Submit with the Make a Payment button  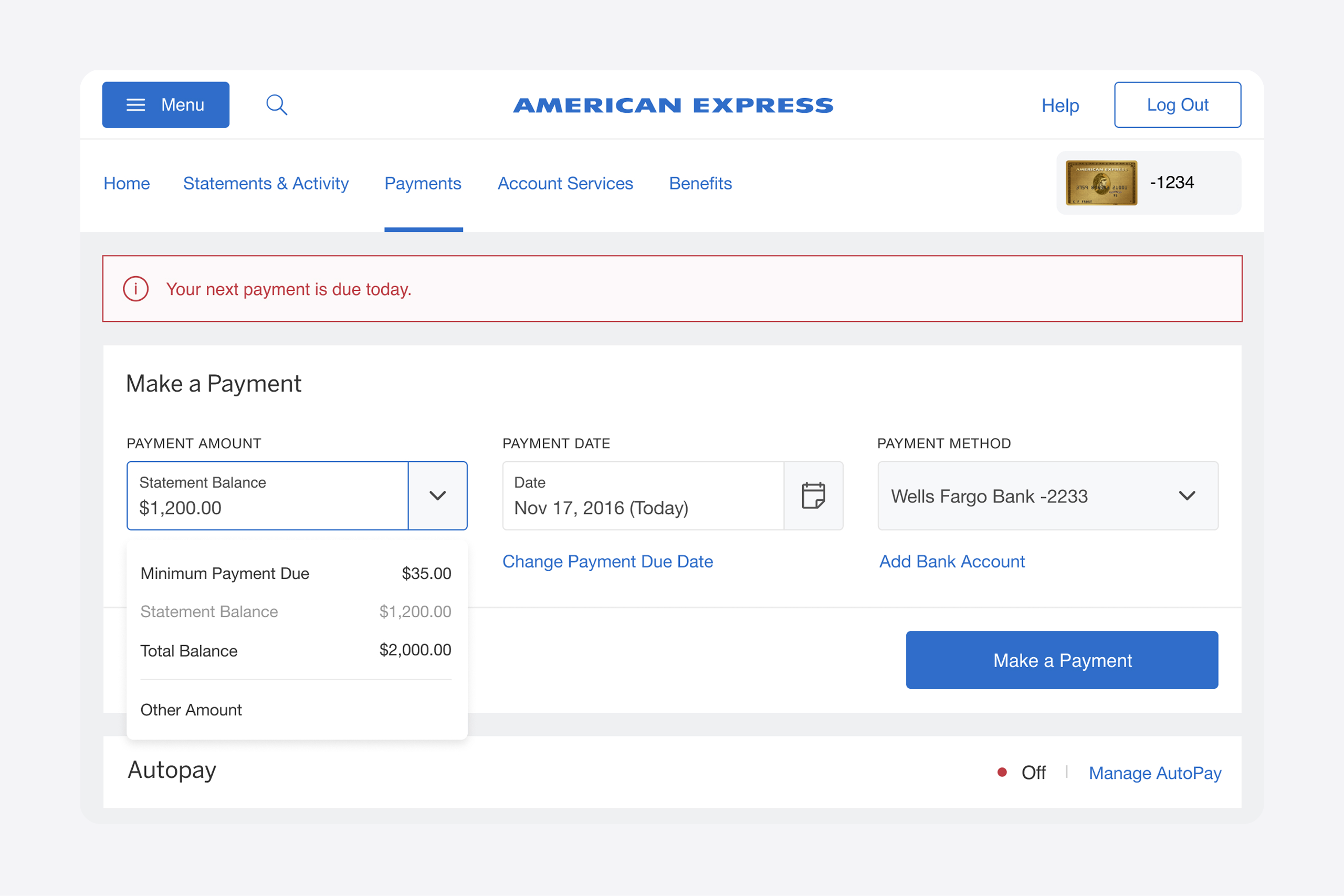point(1062,660)
